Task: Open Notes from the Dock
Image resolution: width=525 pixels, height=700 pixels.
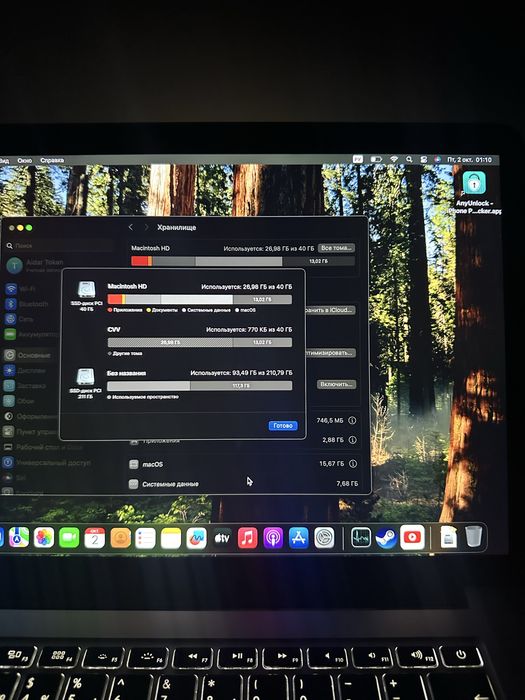Action: tap(171, 538)
